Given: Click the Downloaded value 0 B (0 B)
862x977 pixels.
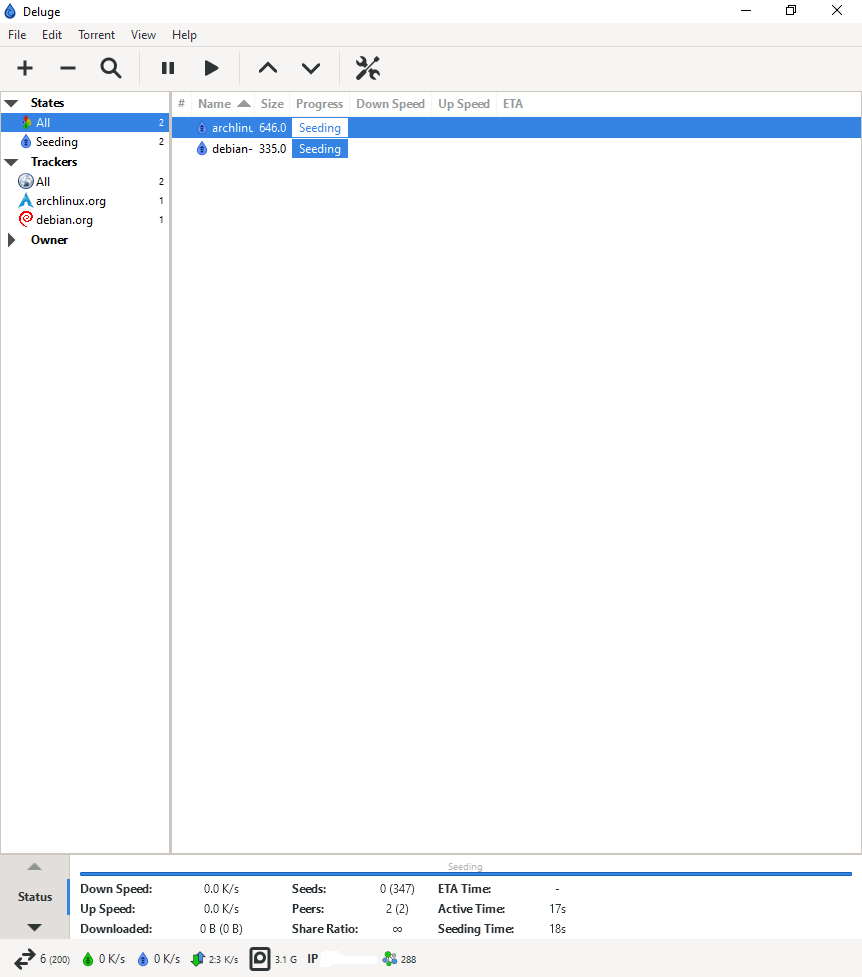Looking at the screenshot, I should click(221, 929).
